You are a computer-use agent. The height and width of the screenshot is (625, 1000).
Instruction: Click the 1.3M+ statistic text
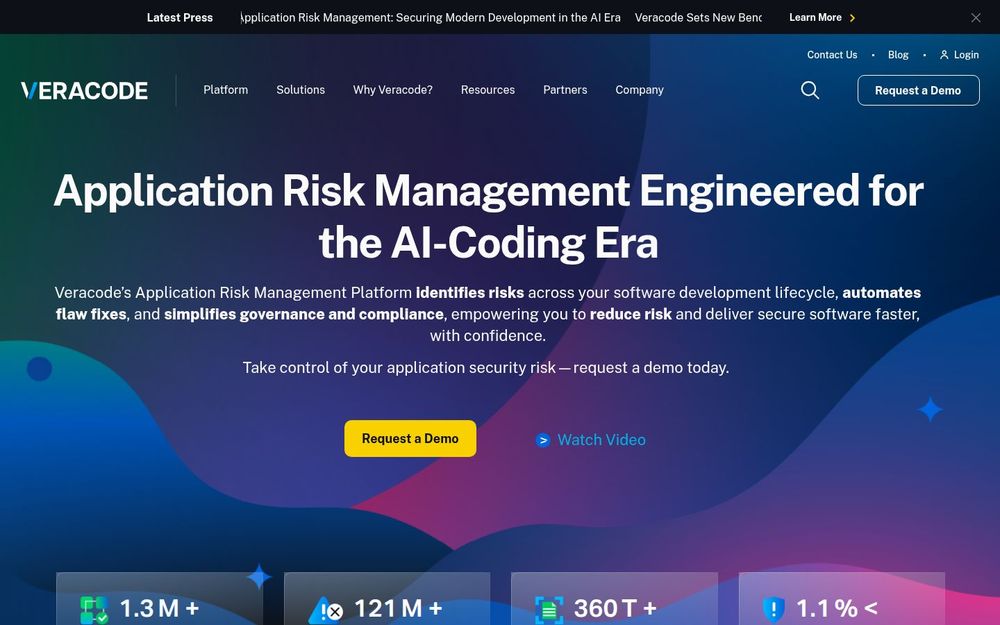tap(159, 608)
